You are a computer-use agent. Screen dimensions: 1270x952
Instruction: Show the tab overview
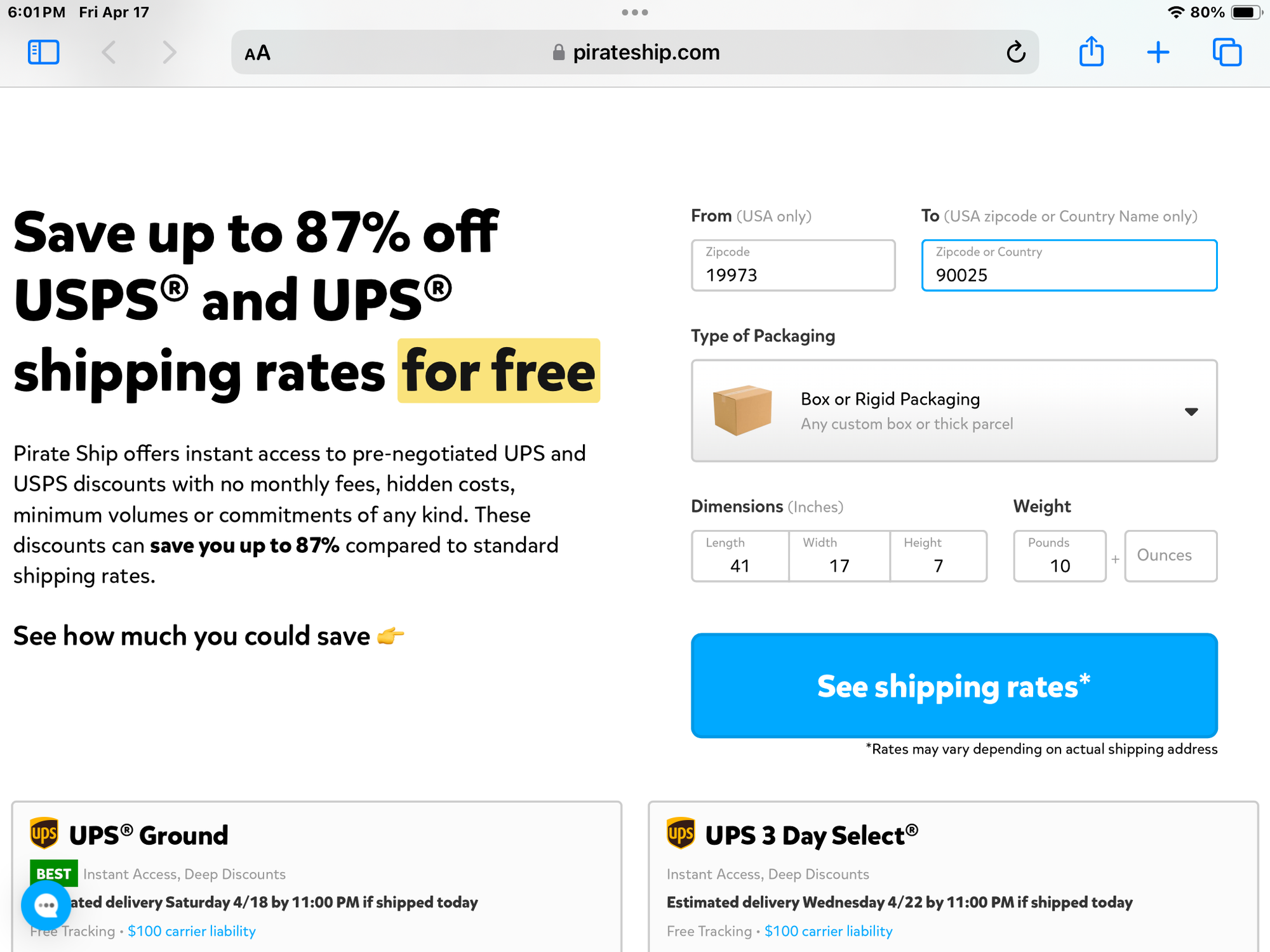click(x=1227, y=52)
